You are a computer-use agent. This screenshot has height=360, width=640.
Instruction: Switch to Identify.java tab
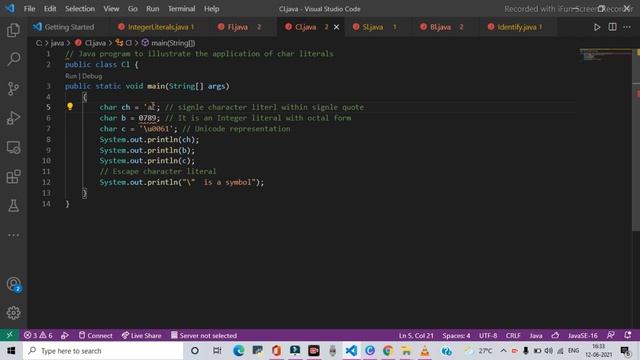pyautogui.click(x=517, y=27)
